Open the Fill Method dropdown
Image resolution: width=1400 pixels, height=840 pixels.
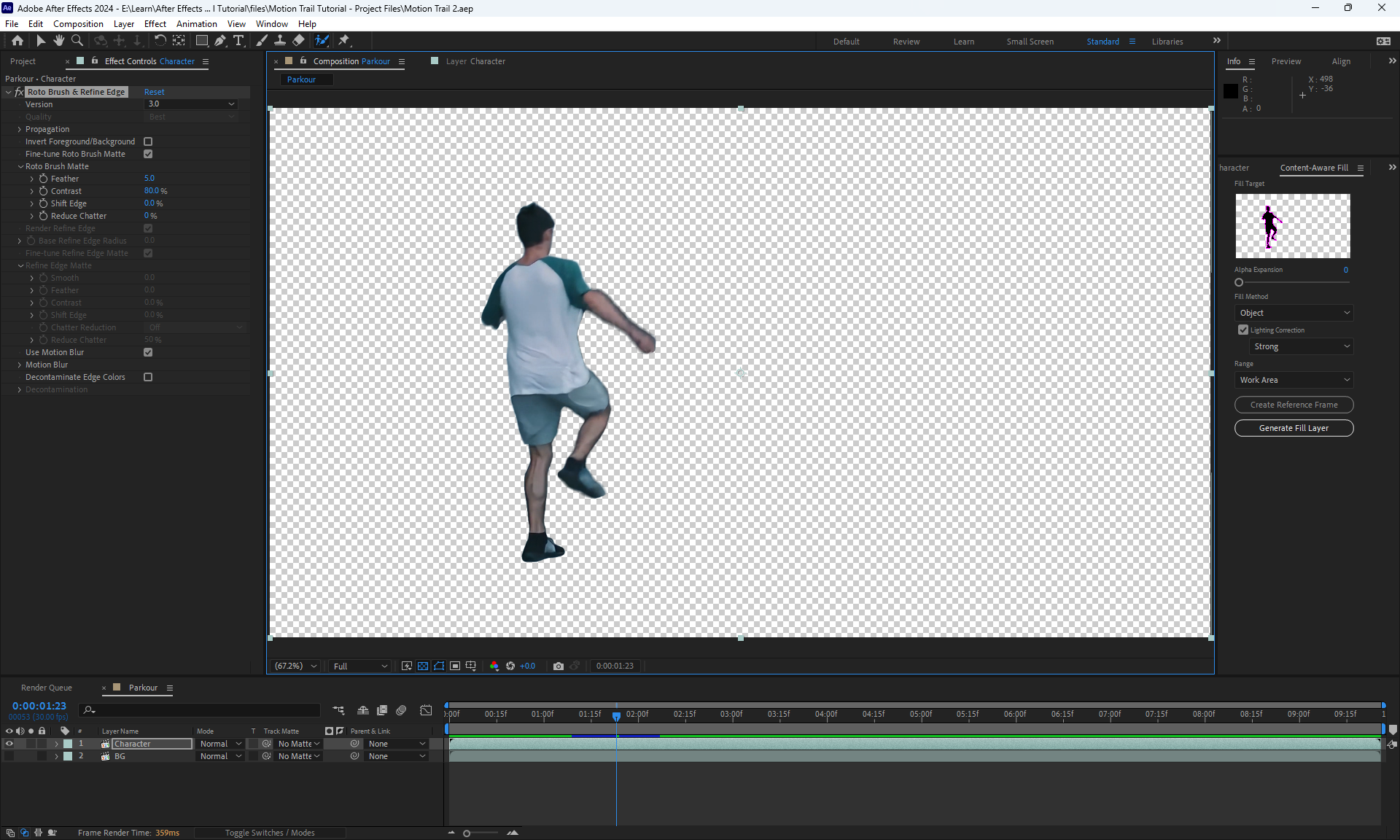pyautogui.click(x=1294, y=313)
